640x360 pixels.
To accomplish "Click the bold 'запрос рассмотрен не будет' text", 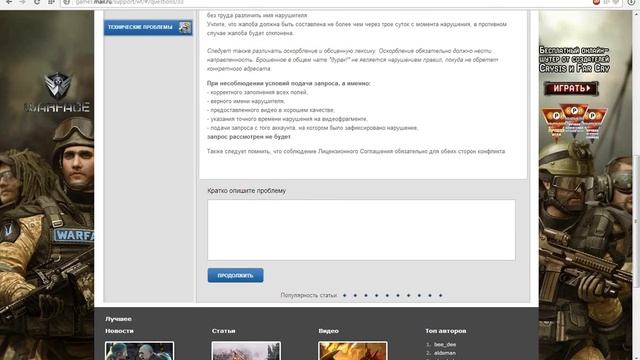I will coord(249,137).
